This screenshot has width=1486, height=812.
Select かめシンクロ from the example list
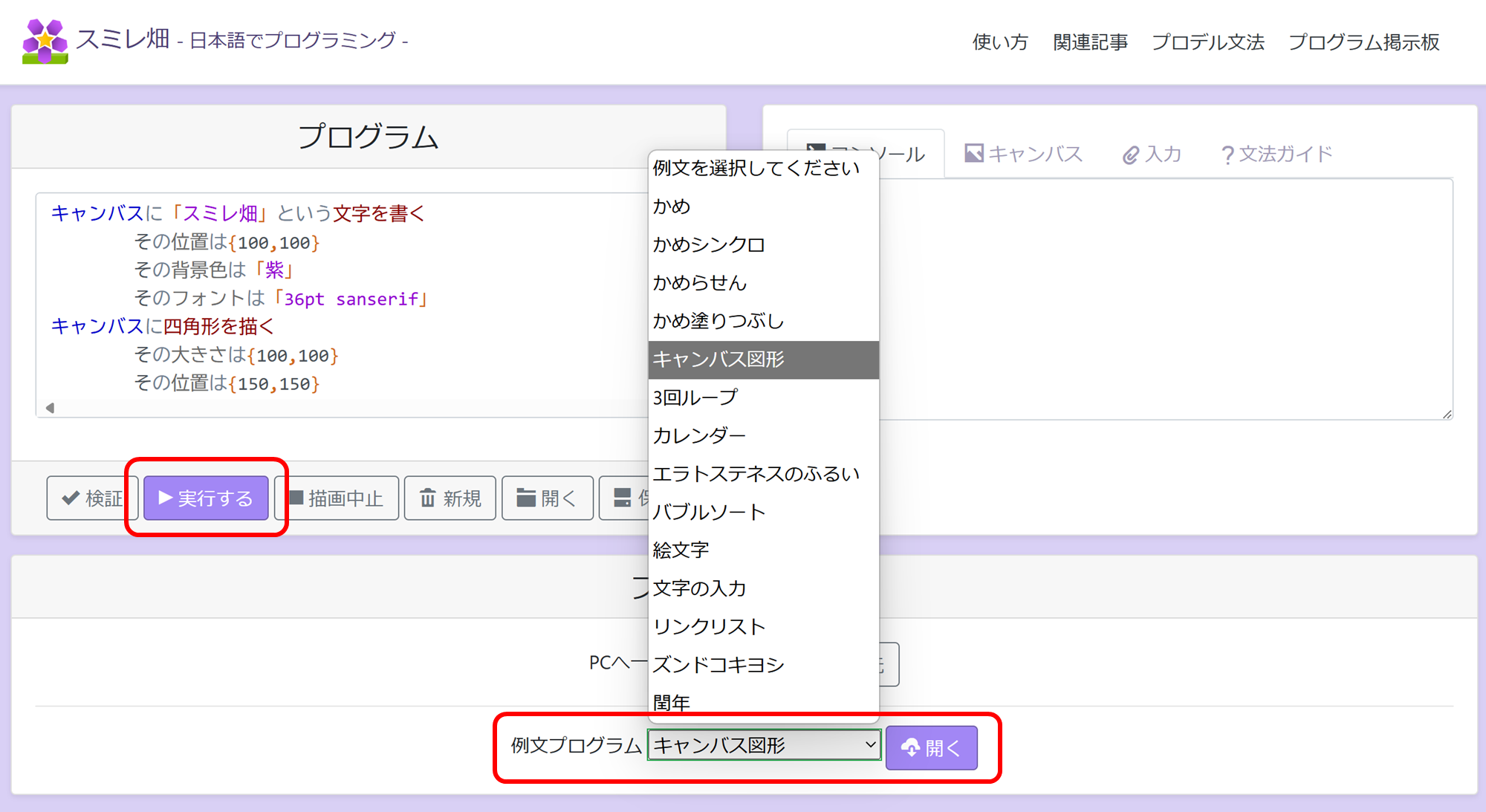point(709,244)
